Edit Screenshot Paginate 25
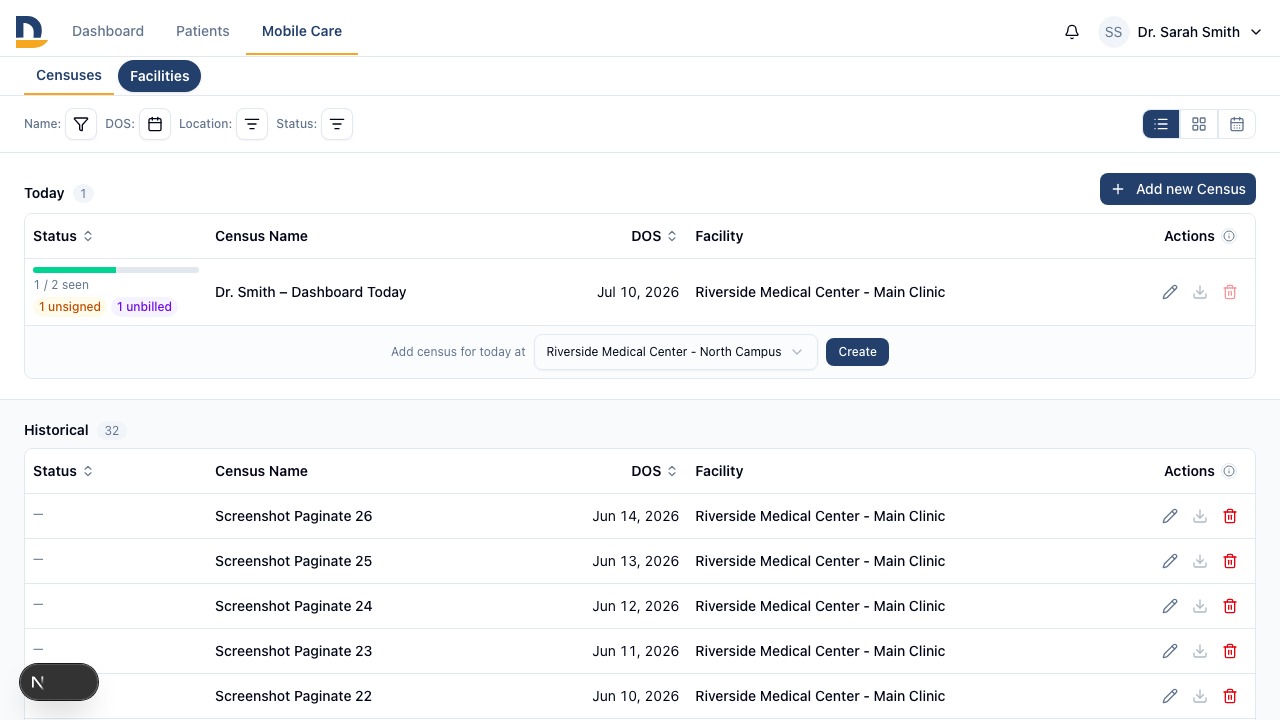This screenshot has width=1280, height=720. [x=1170, y=561]
